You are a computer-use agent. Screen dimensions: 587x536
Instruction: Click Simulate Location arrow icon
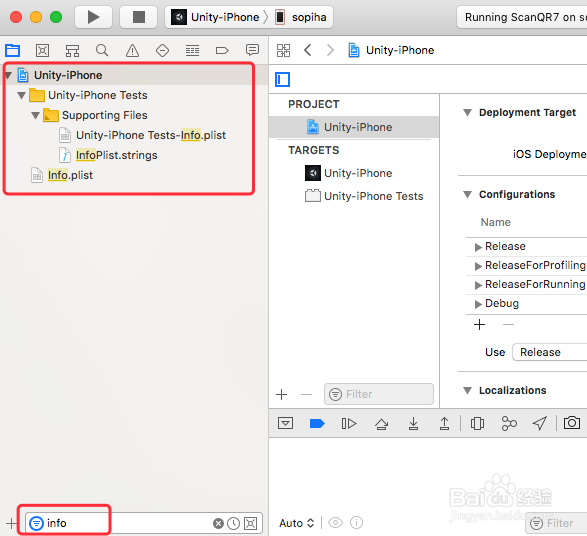(x=539, y=423)
